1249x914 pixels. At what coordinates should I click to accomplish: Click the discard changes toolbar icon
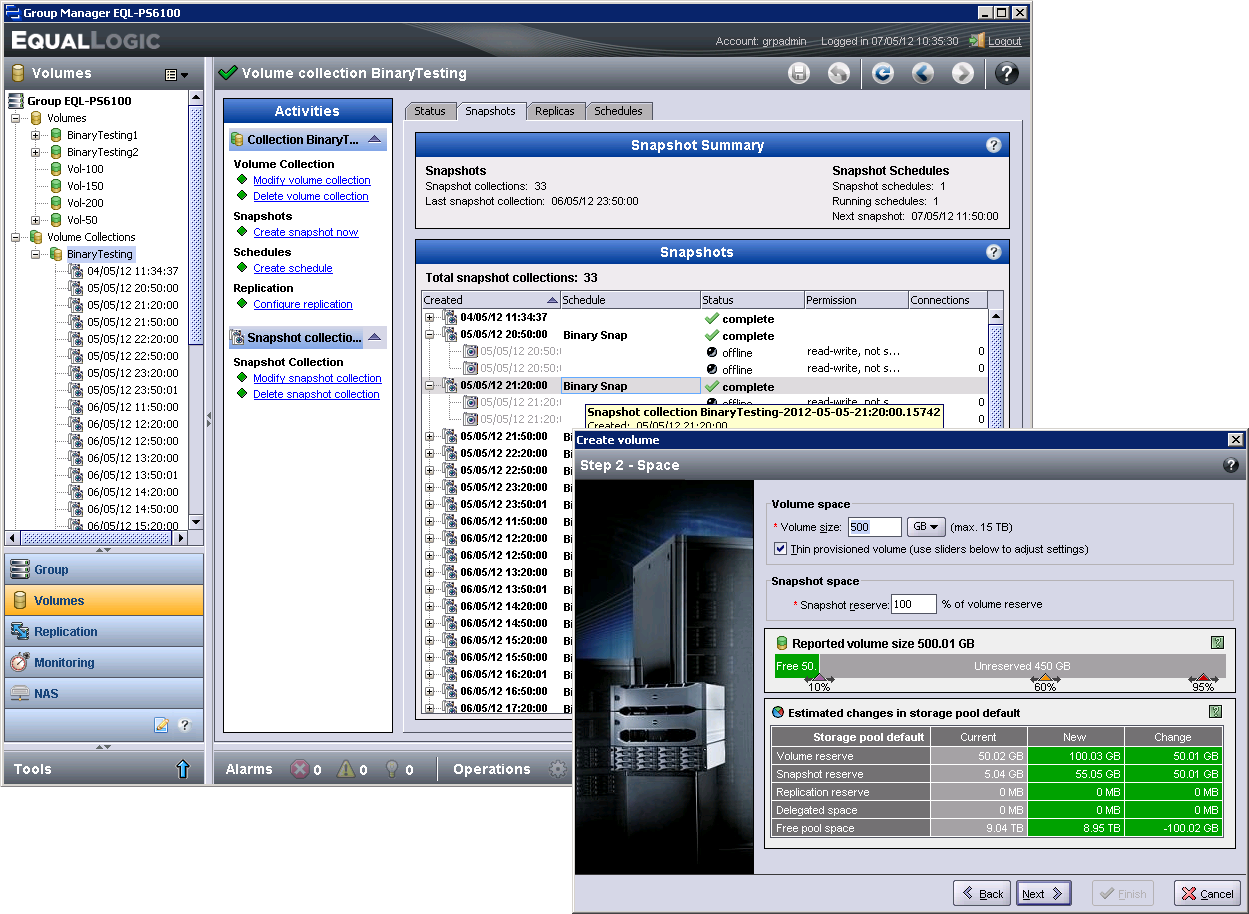click(839, 73)
